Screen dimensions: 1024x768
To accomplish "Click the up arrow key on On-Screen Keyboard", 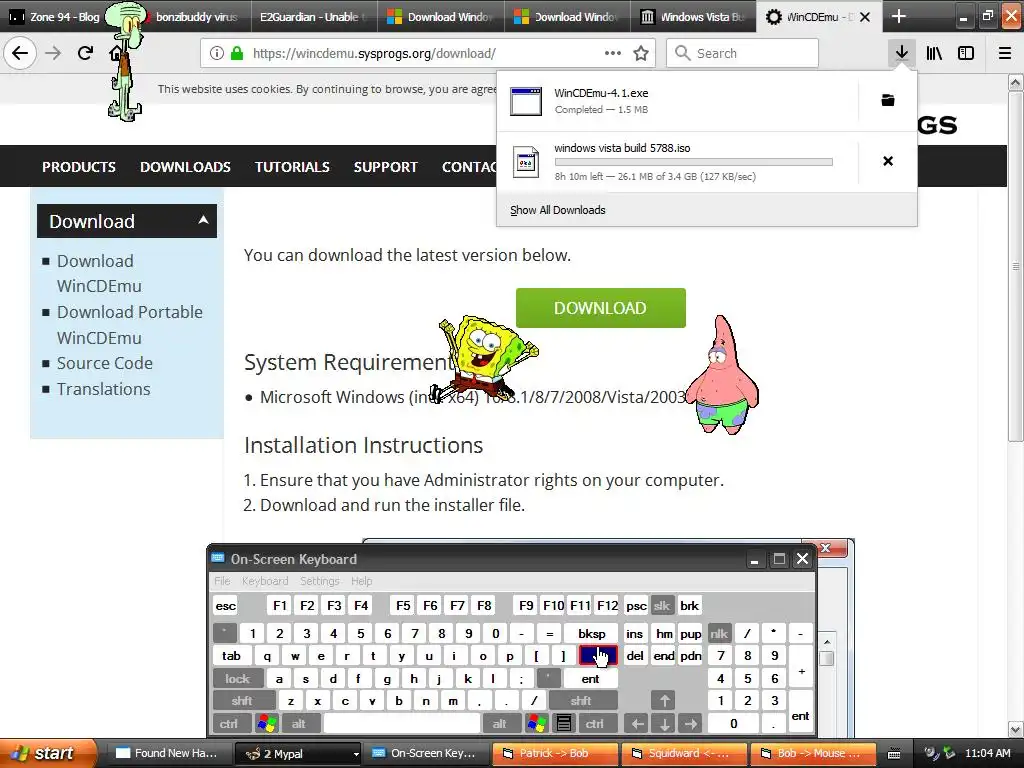I will coord(664,701).
